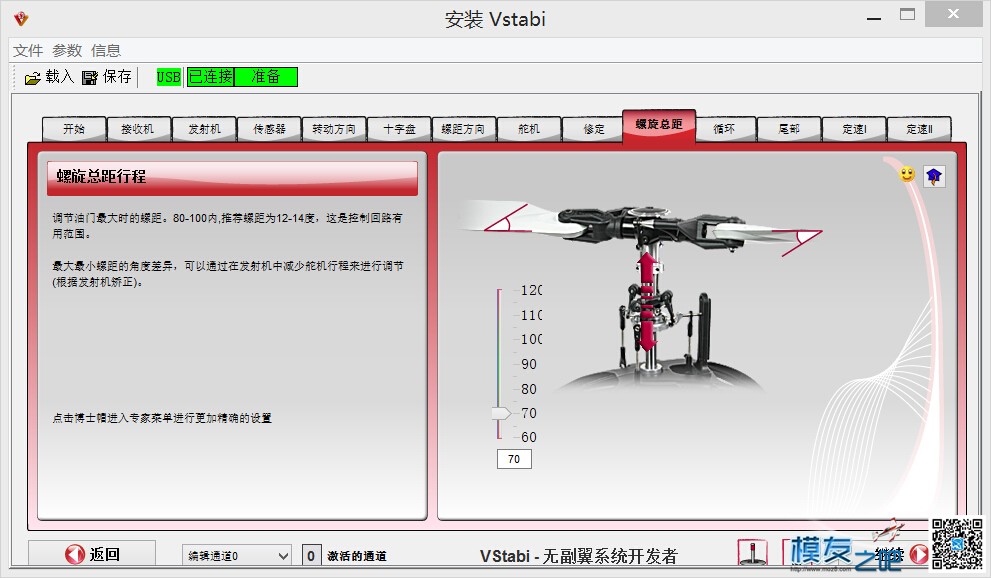Click the 激活的通道 label

(356, 556)
